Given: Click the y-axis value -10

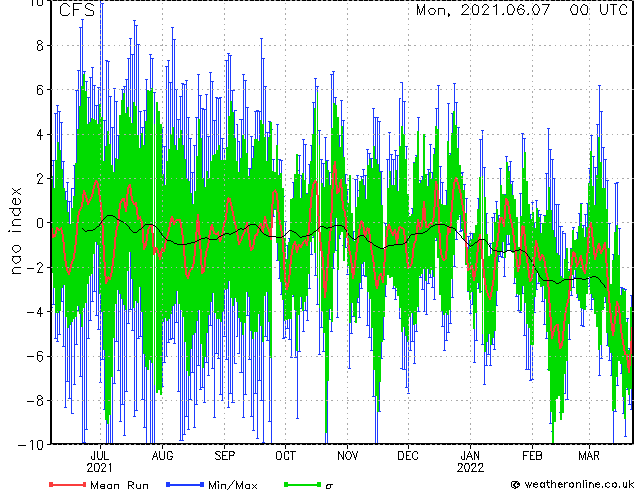Looking at the screenshot, I should (31, 445).
